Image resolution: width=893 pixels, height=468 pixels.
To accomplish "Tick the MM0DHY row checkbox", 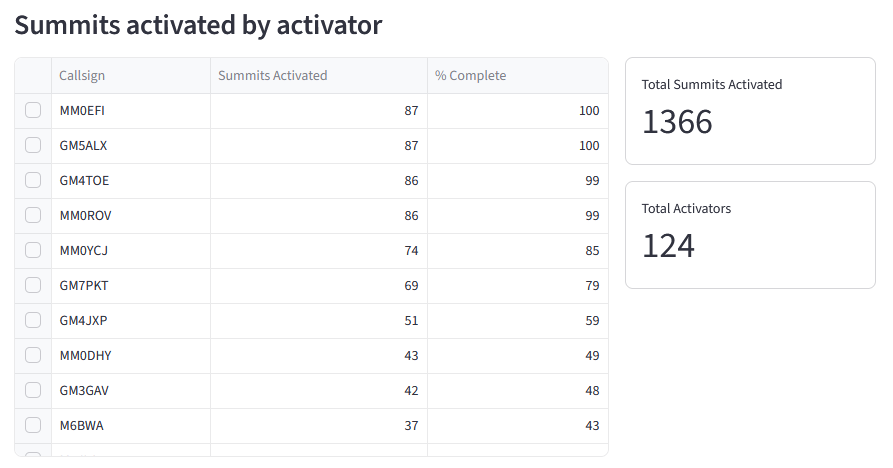I will coord(33,355).
